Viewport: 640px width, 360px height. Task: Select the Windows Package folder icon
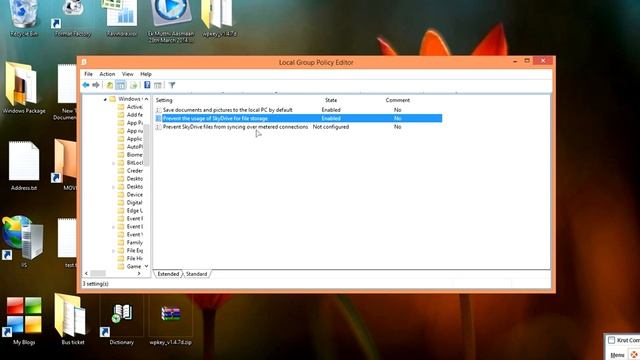pyautogui.click(x=24, y=88)
